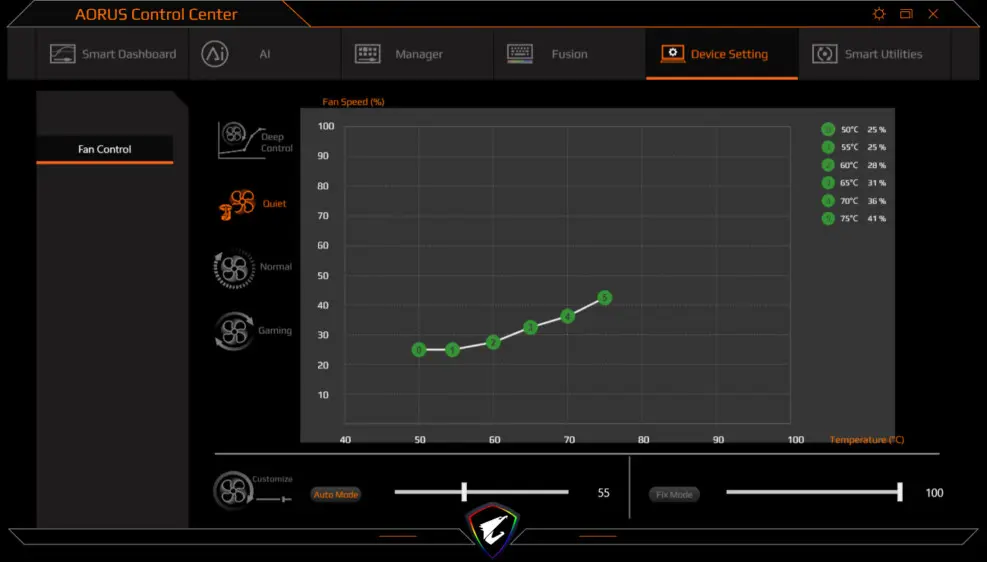Enable Fix Mode

[x=674, y=495]
